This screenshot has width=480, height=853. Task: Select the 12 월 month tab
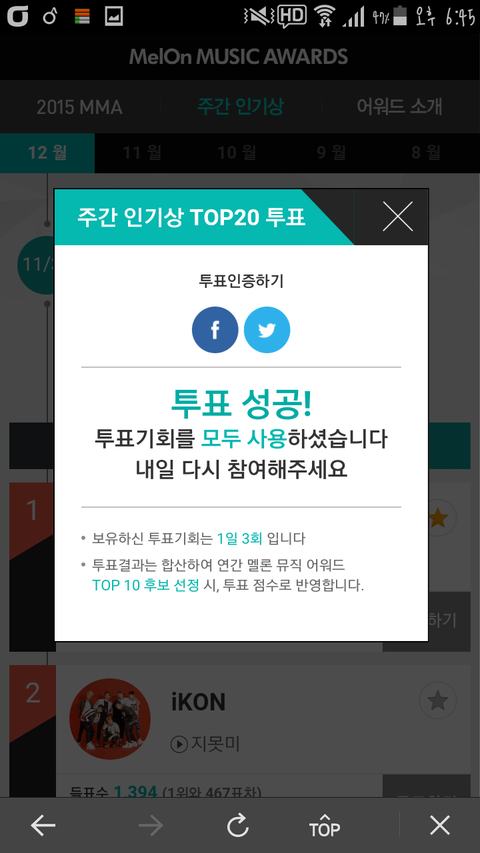pyautogui.click(x=47, y=153)
